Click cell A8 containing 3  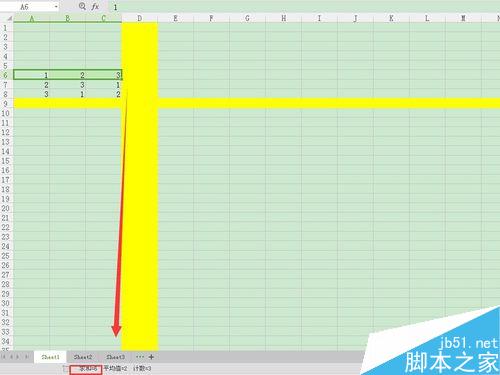point(32,94)
